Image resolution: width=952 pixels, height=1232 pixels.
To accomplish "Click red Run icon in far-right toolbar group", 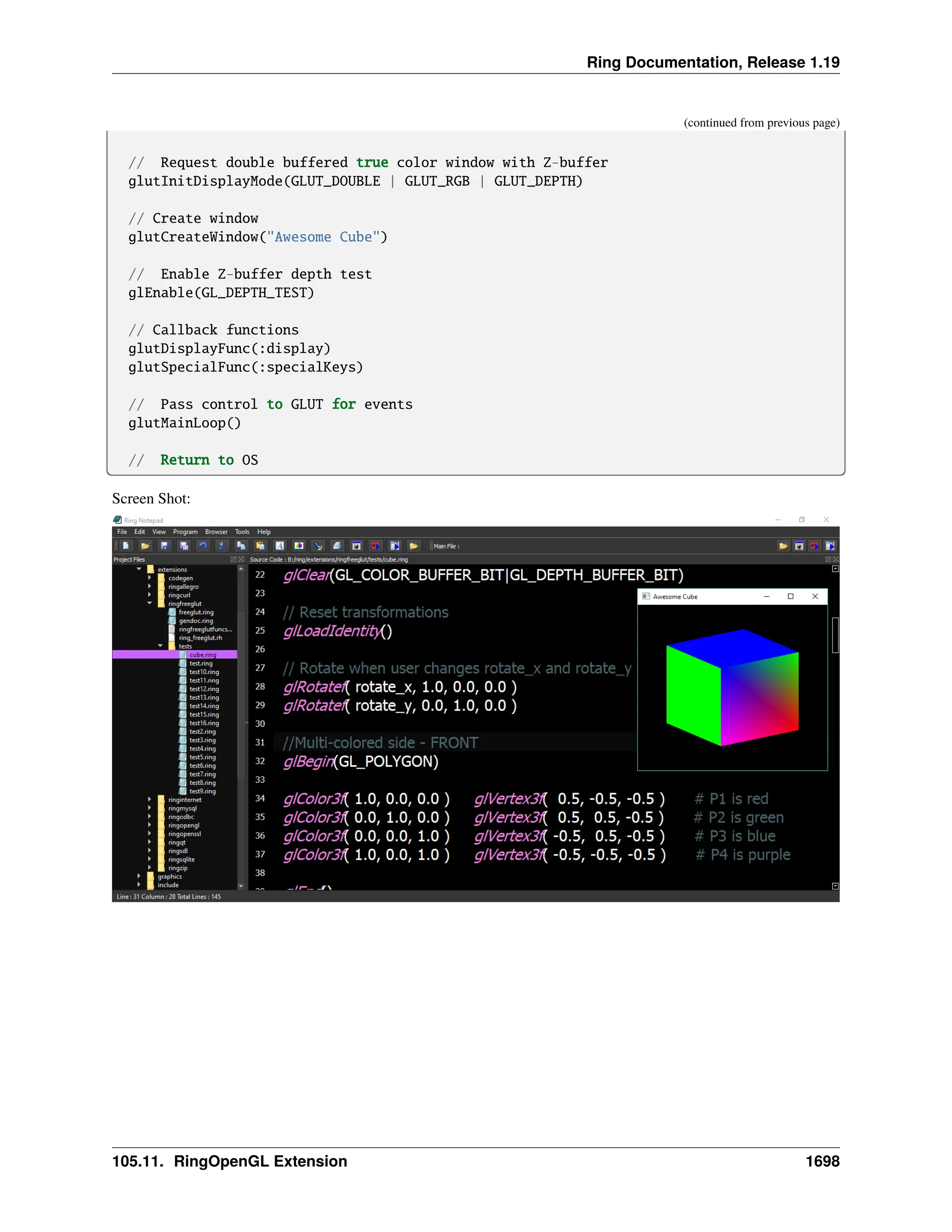I will (x=814, y=545).
